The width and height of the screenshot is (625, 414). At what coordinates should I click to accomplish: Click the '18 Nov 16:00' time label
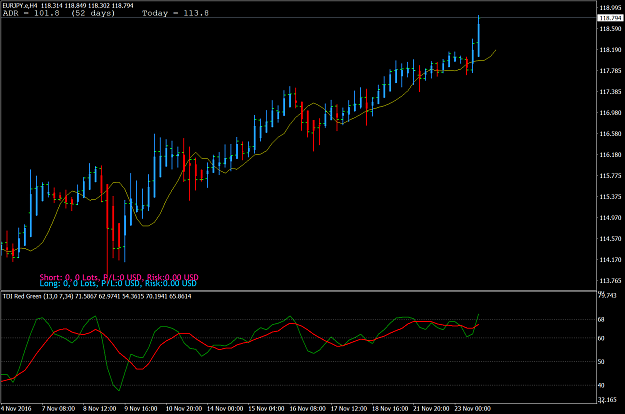click(x=390, y=409)
